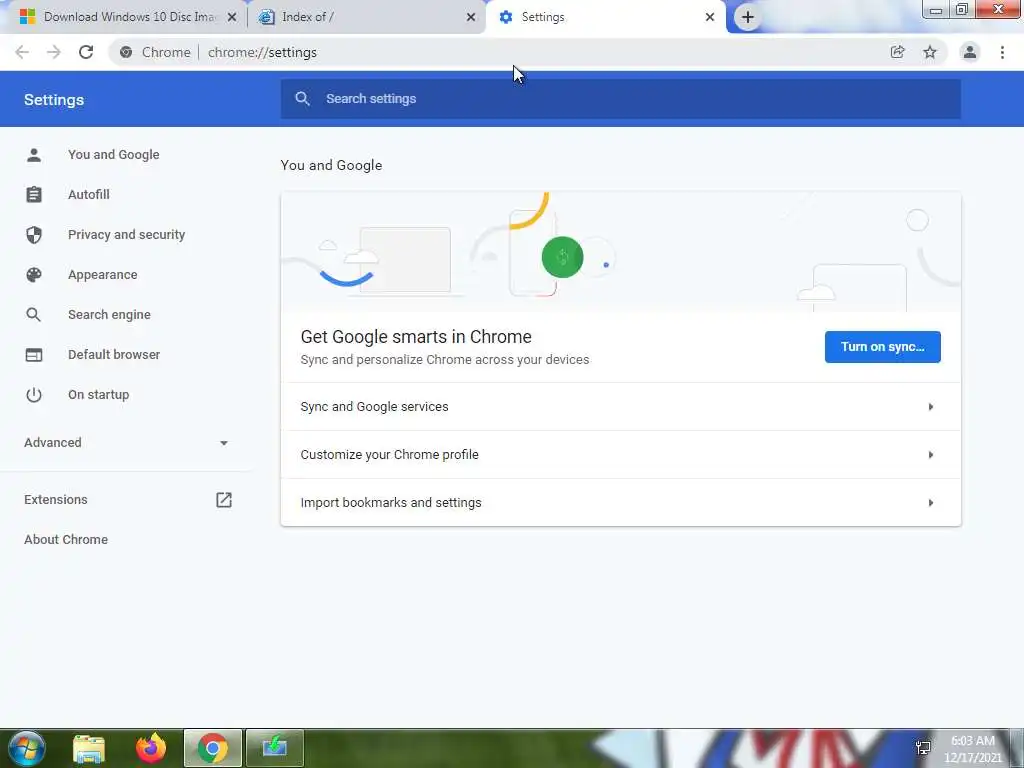Open a new tab with plus button
The image size is (1024, 768).
click(748, 17)
